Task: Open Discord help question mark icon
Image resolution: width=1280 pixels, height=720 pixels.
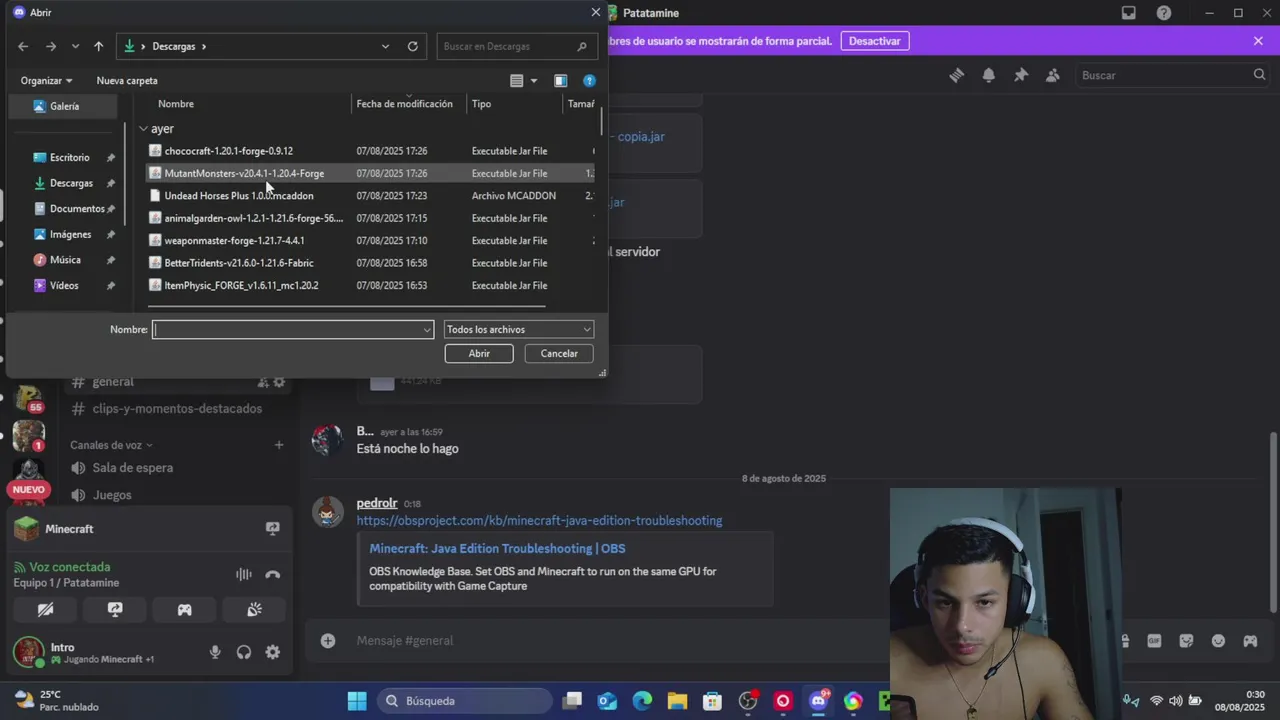Action: tap(1164, 13)
